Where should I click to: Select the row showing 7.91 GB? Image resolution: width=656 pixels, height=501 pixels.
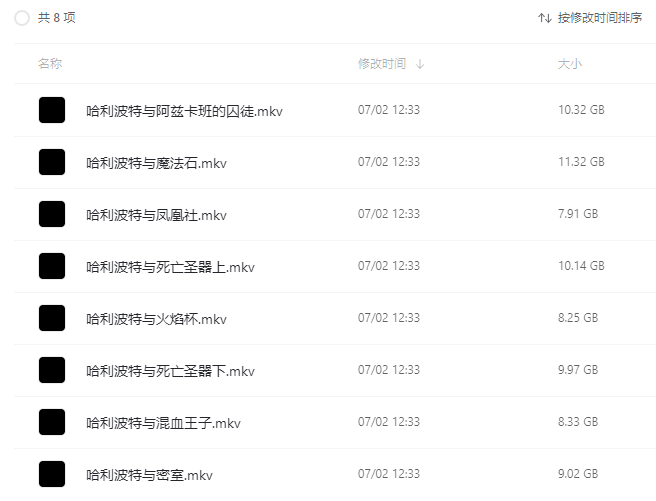tap(335, 214)
